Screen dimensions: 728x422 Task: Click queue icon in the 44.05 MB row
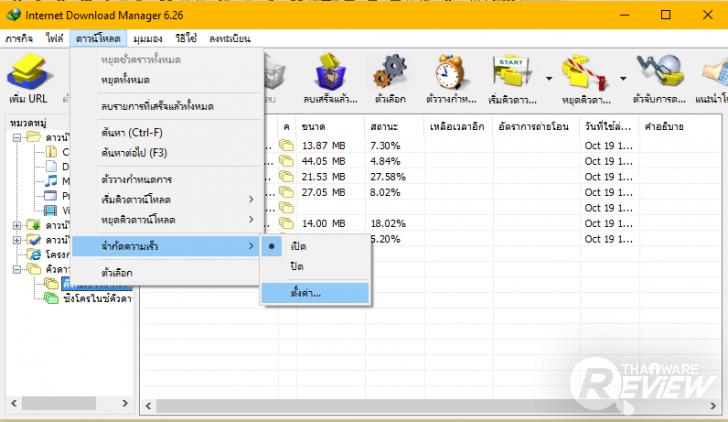point(286,161)
